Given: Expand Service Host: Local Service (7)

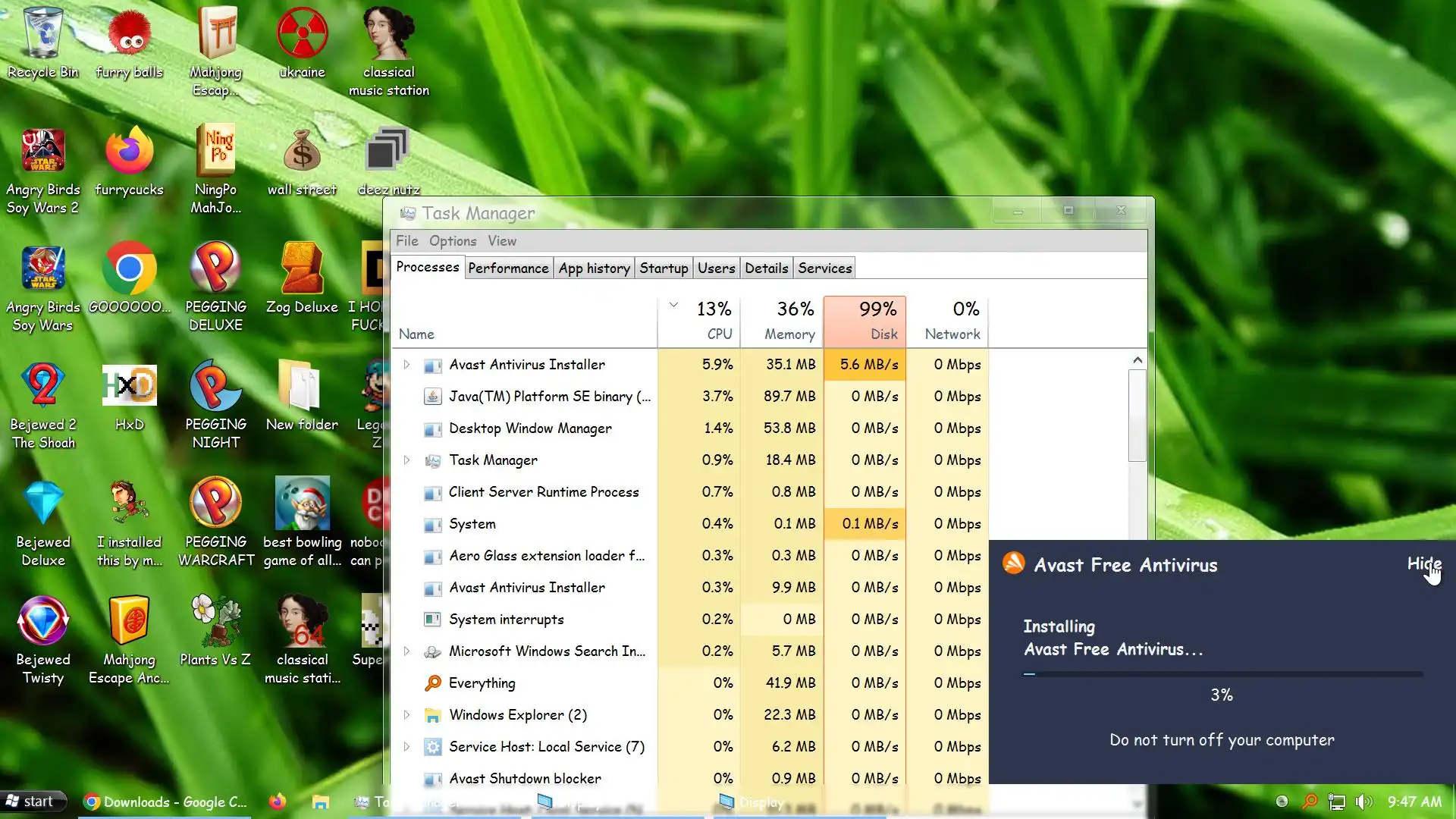Looking at the screenshot, I should (x=406, y=747).
